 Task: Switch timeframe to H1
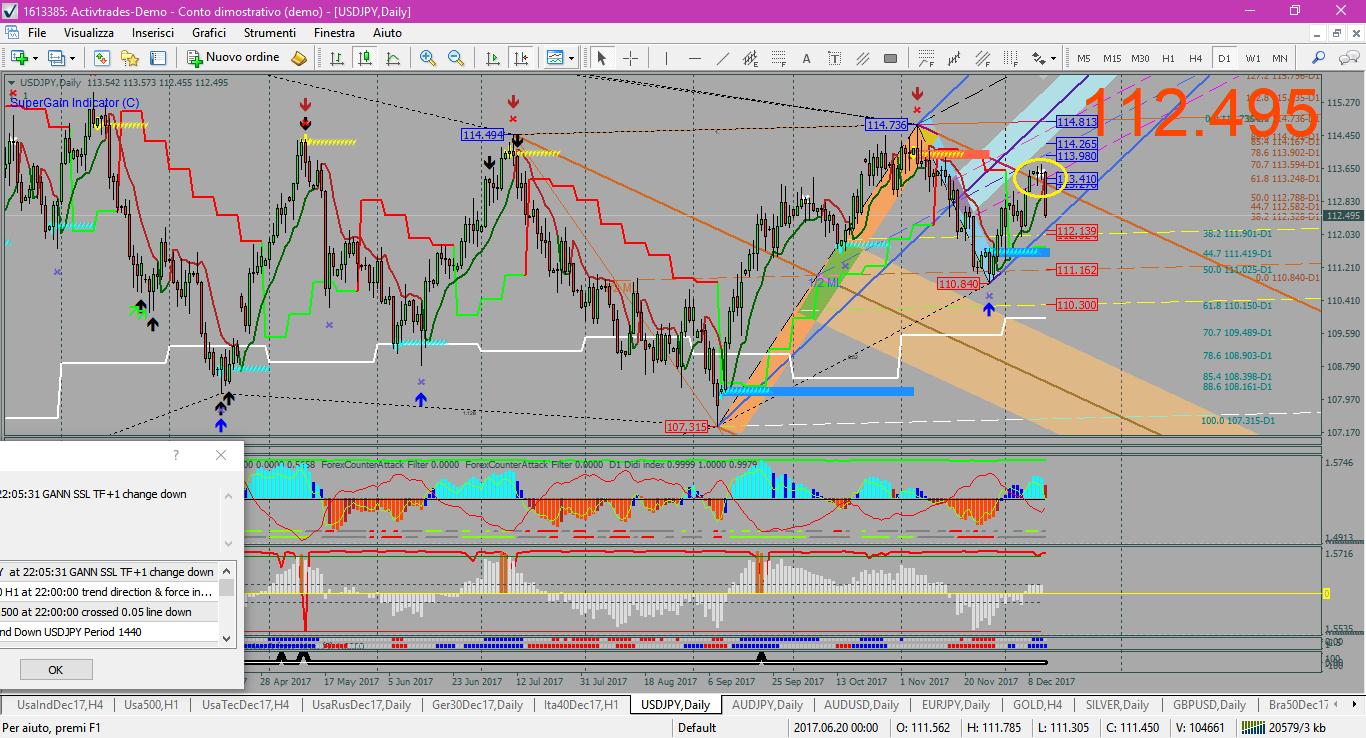pos(1168,58)
